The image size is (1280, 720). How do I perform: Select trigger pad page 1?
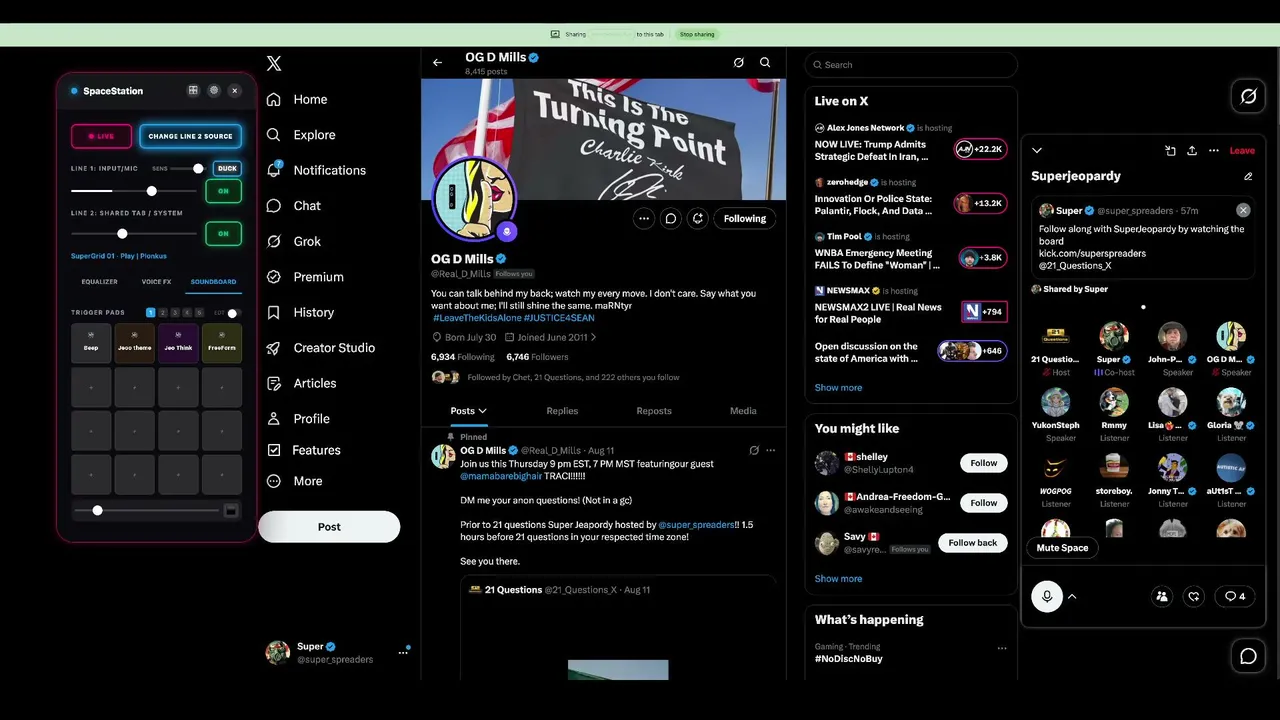[x=151, y=313]
